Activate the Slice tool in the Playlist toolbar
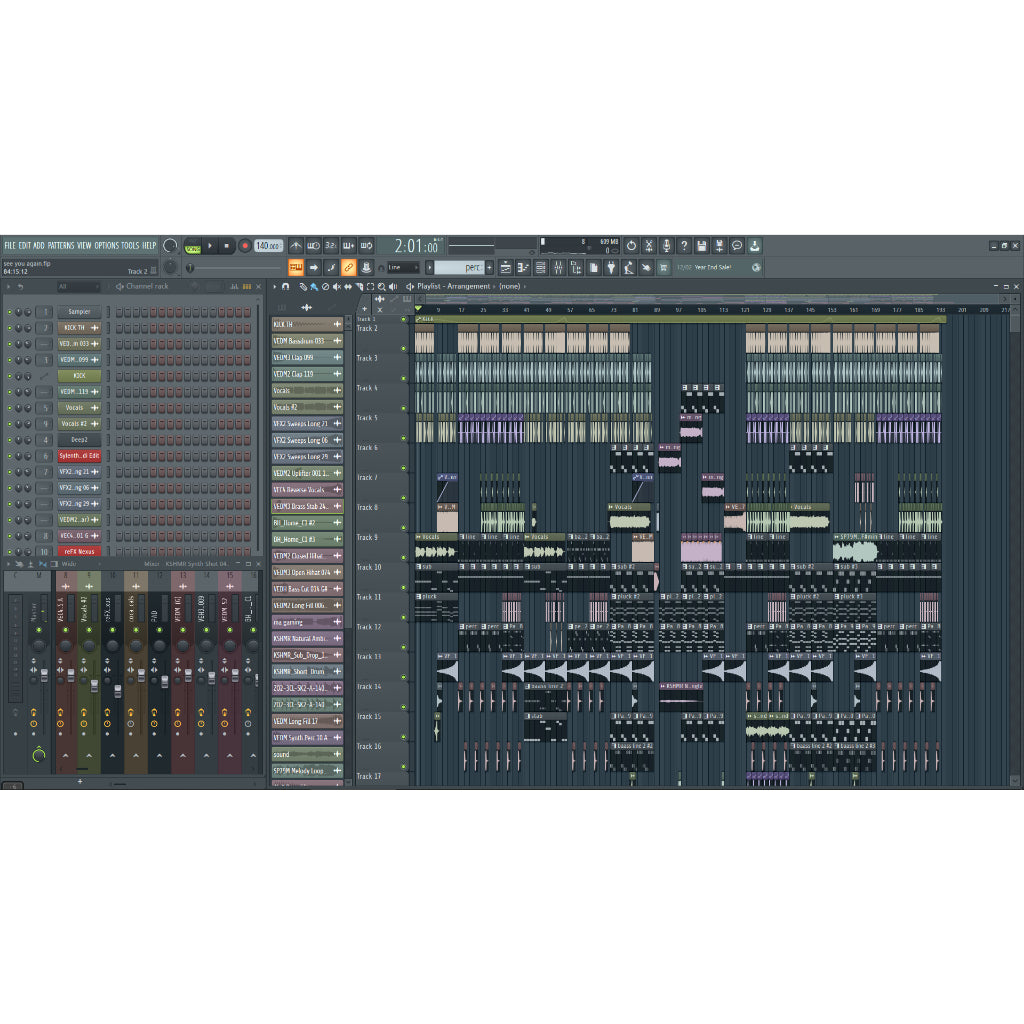Viewport: 1024px width, 1024px height. tap(359, 286)
